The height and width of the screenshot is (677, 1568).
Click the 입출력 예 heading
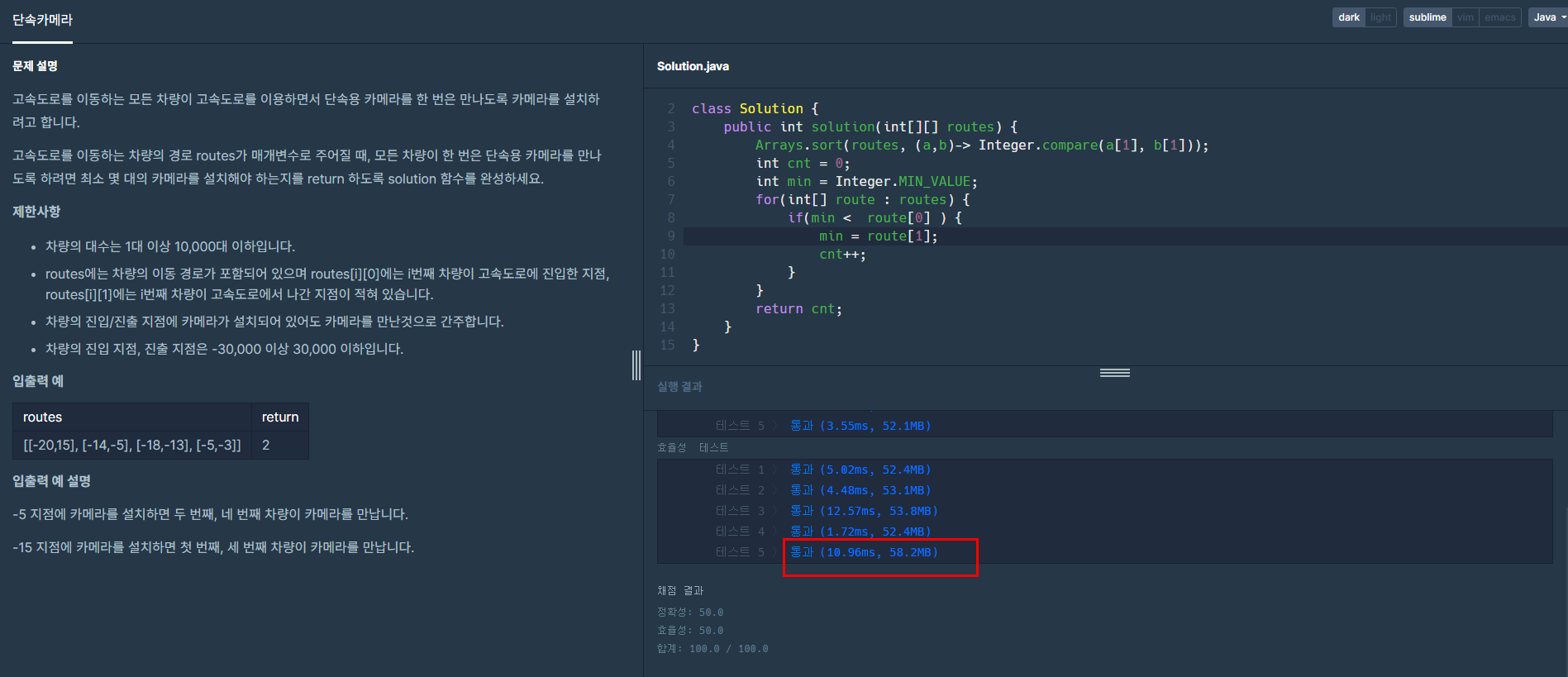(38, 381)
